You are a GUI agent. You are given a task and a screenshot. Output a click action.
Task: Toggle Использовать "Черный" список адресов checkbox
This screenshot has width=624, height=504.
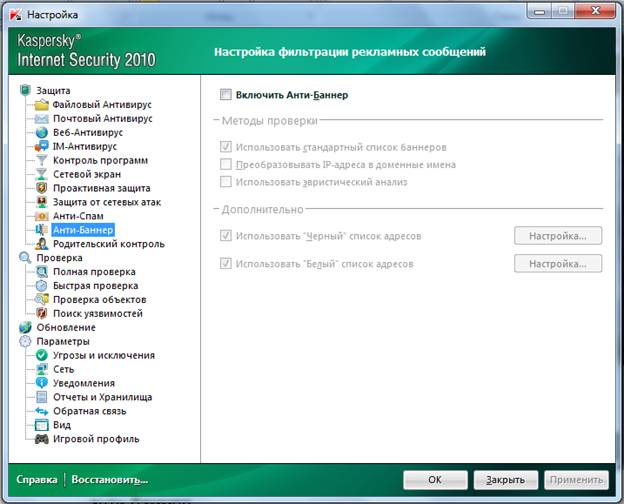[x=226, y=236]
